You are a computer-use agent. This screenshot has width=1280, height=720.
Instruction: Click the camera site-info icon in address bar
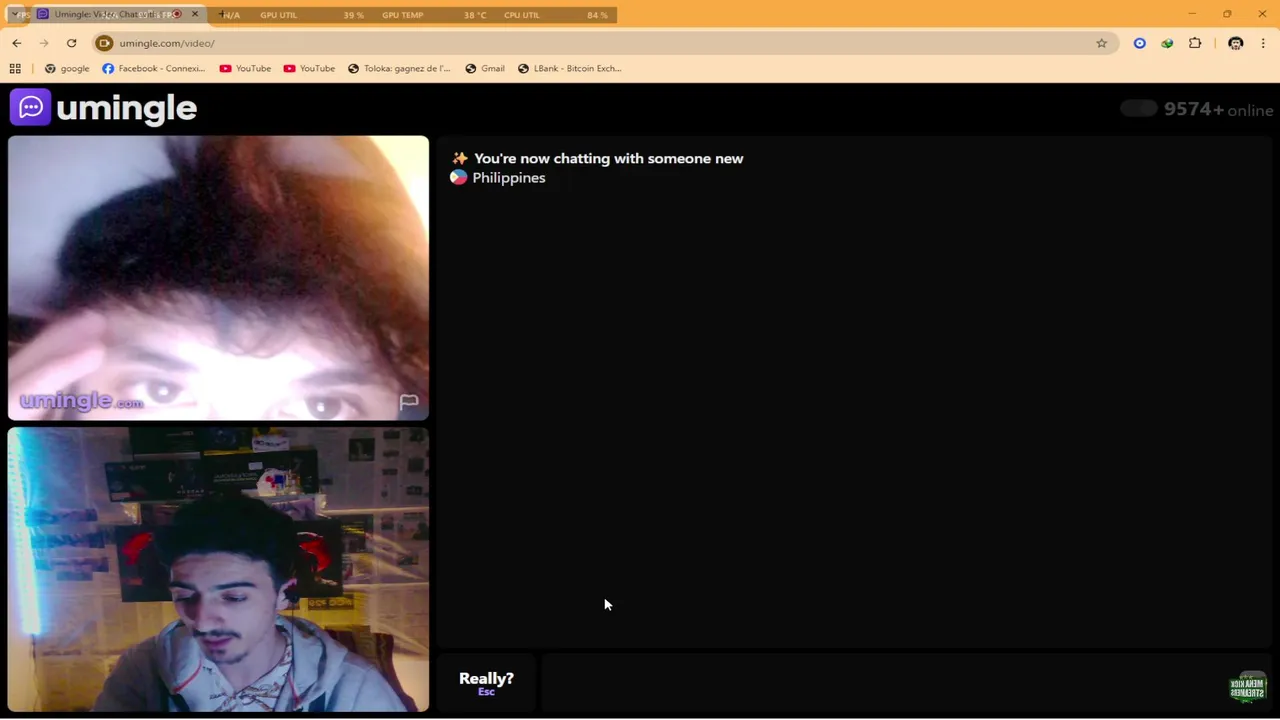[x=104, y=43]
